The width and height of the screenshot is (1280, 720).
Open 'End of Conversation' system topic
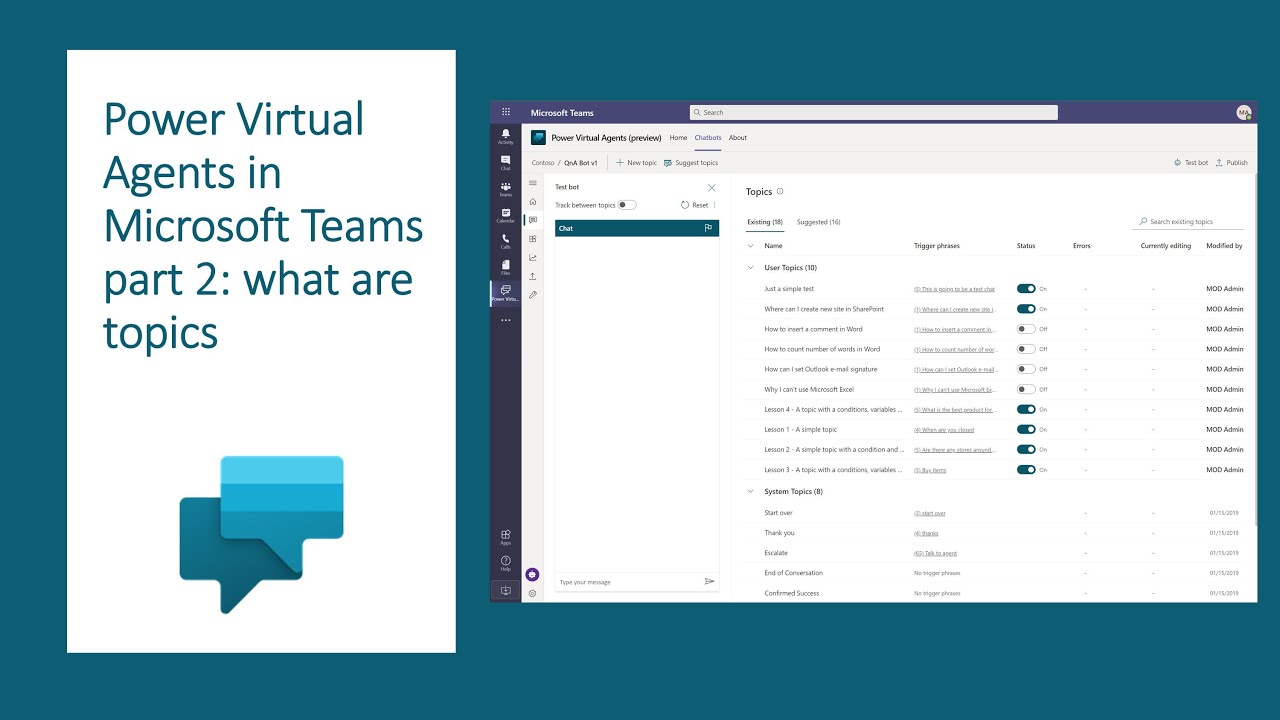pyautogui.click(x=794, y=573)
